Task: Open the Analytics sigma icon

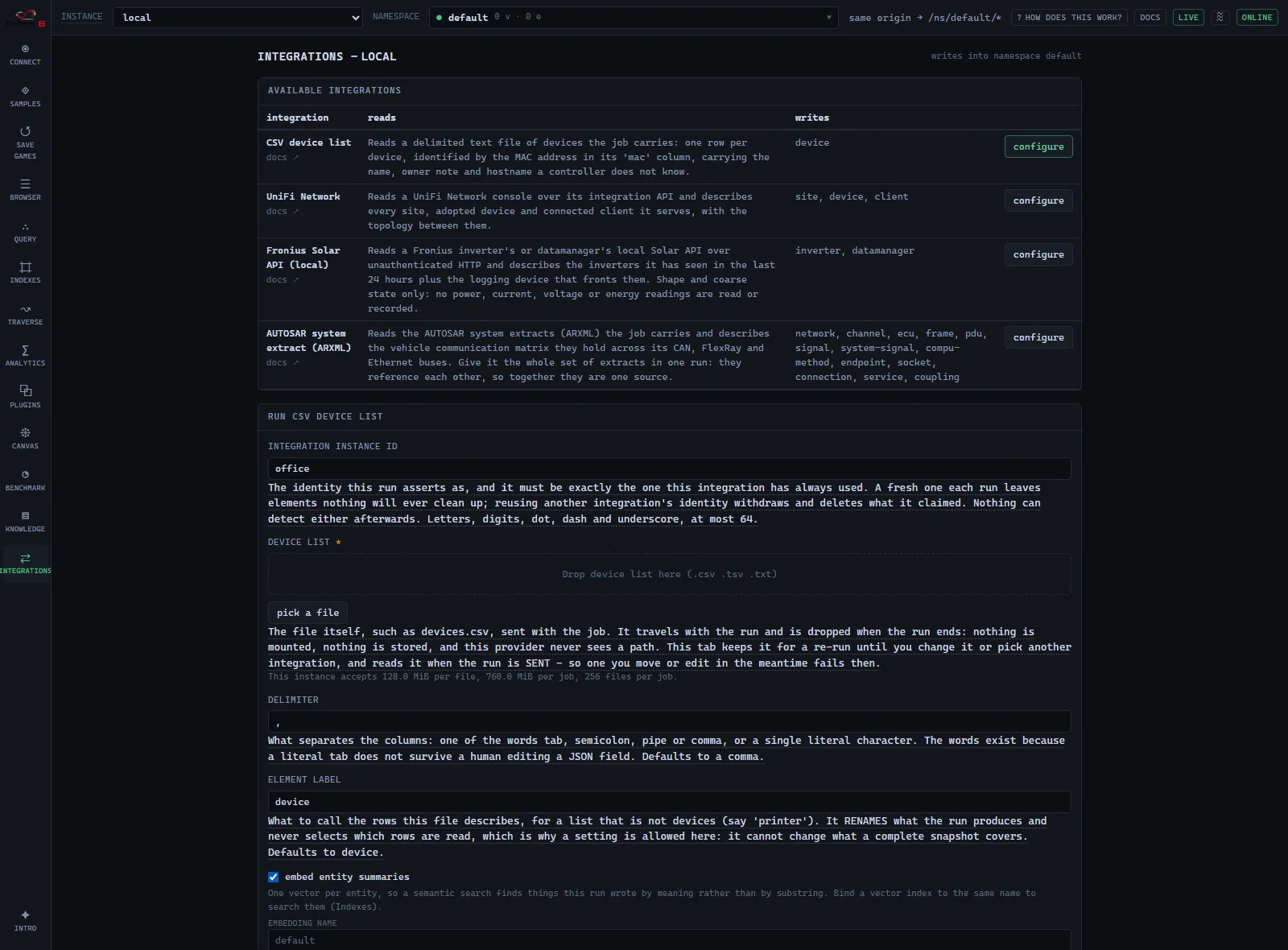Action: pyautogui.click(x=25, y=356)
